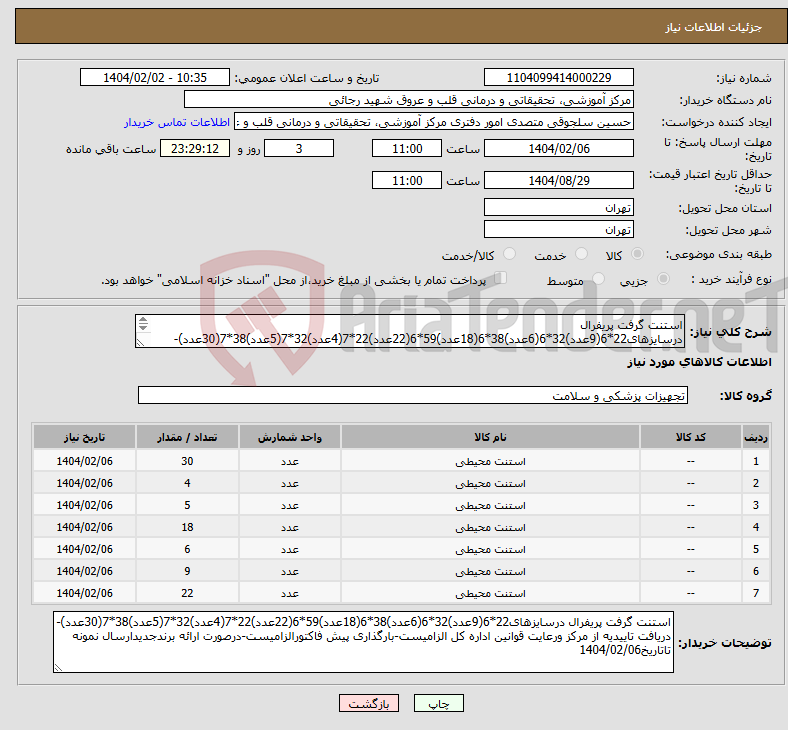The height and width of the screenshot is (730, 788).
Task: Select the کالا/خدمت radio option
Action: pos(509,255)
